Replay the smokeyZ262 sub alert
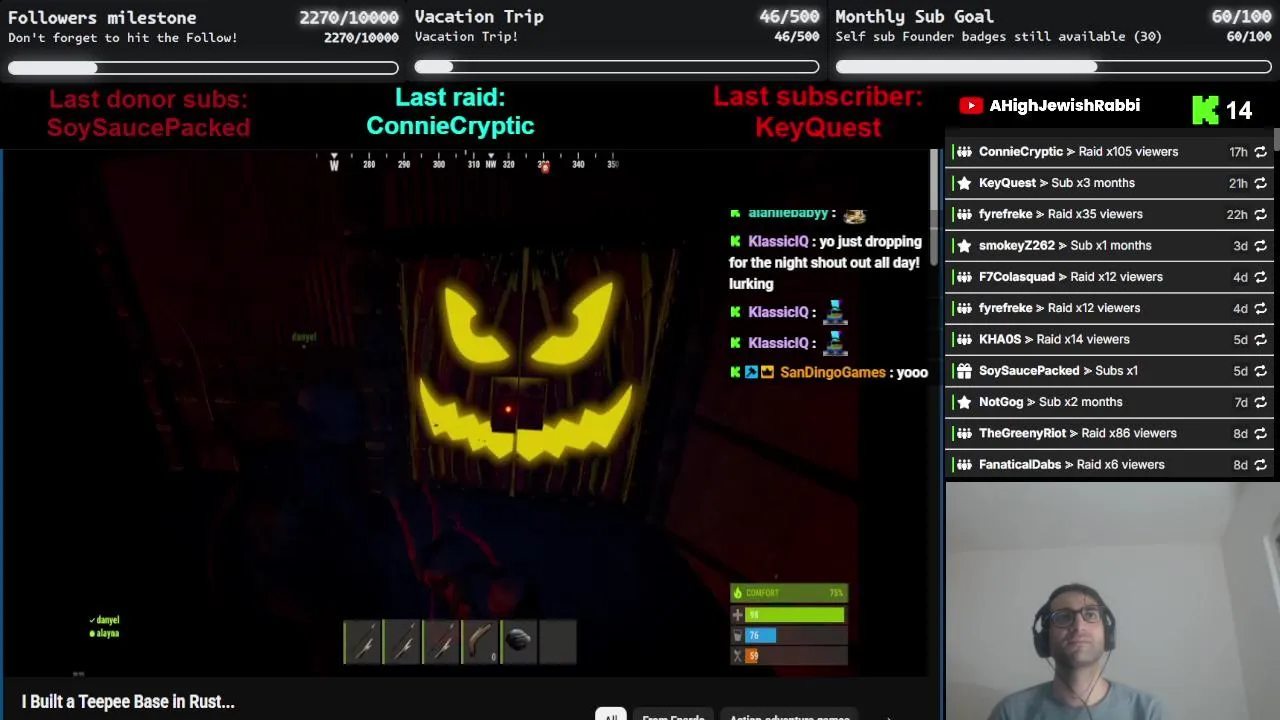The height and width of the screenshot is (720, 1280). [x=1260, y=246]
